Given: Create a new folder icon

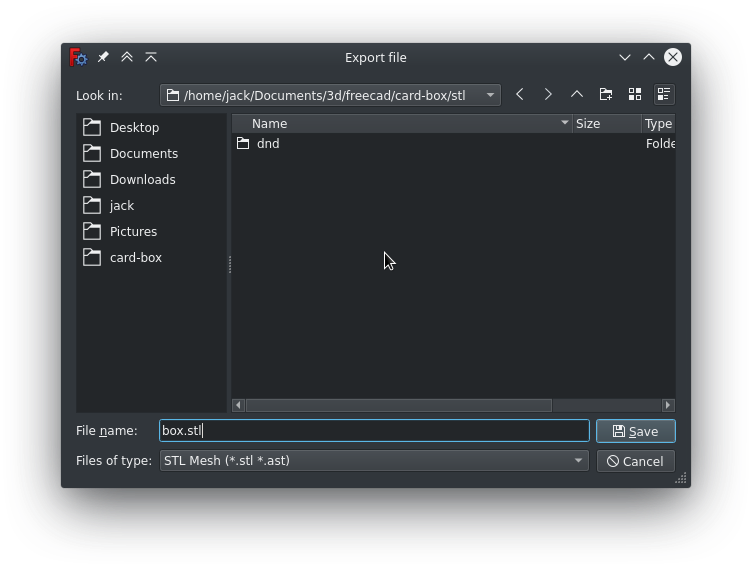Looking at the screenshot, I should [x=606, y=94].
